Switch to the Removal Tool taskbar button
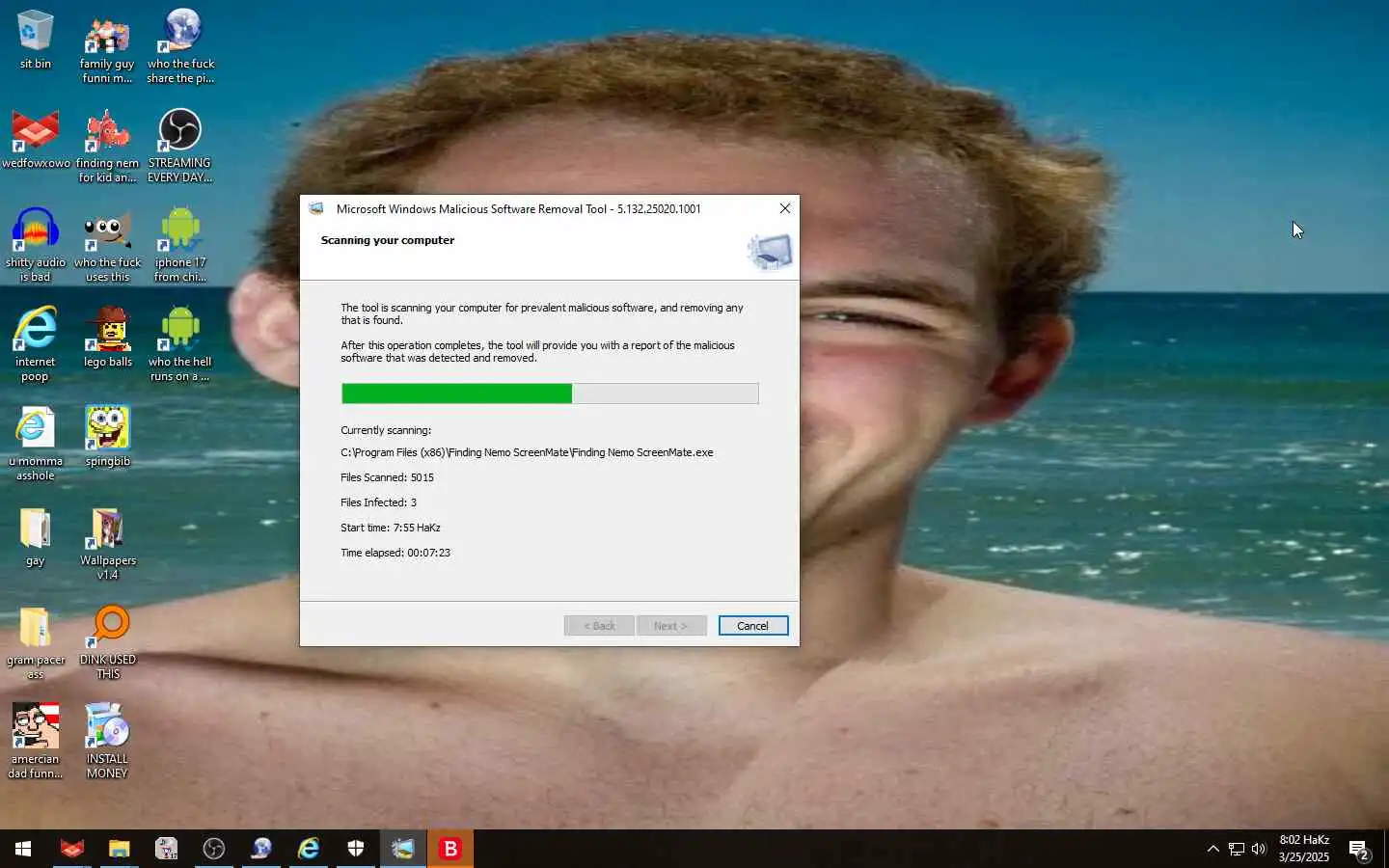Screen dimensions: 1389x868 [x=402, y=849]
